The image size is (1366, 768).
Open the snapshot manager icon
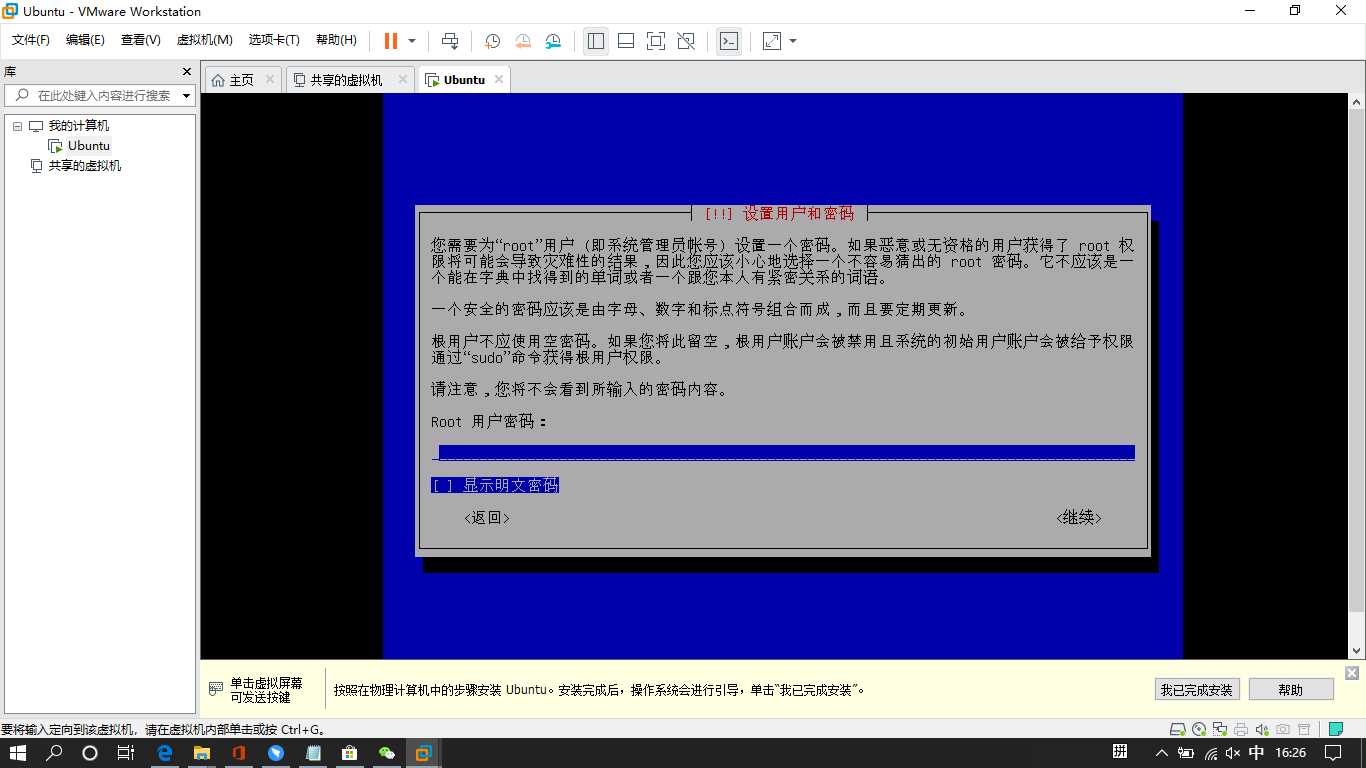(553, 41)
